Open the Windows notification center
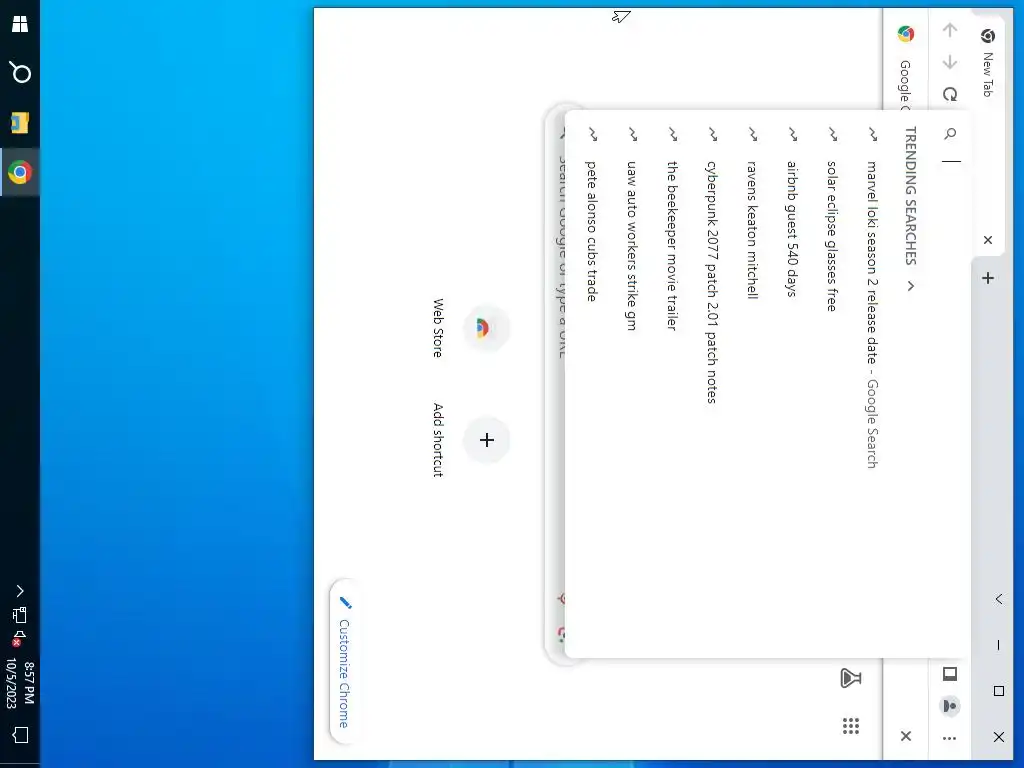 20,735
